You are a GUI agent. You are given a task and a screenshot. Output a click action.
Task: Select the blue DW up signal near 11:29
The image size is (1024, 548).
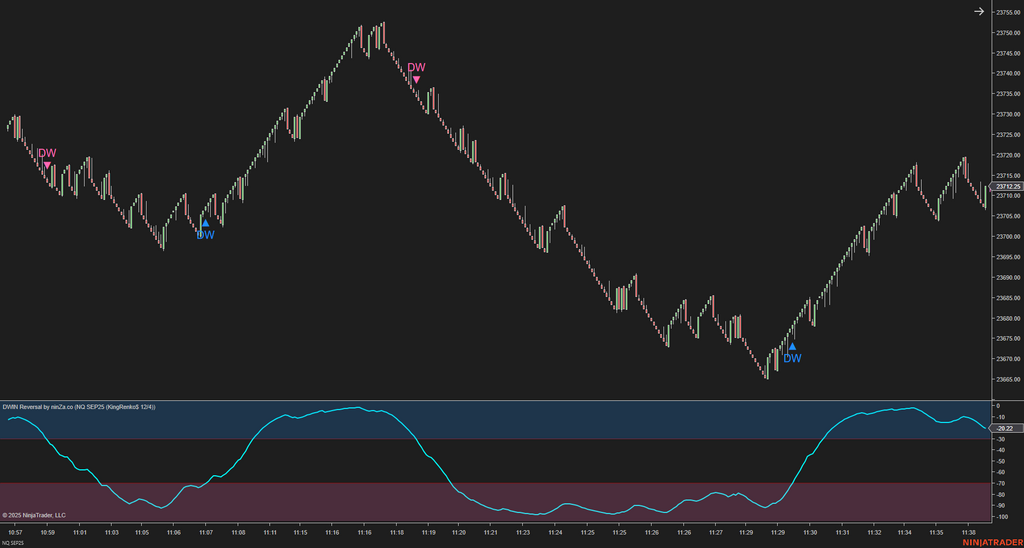pos(792,353)
